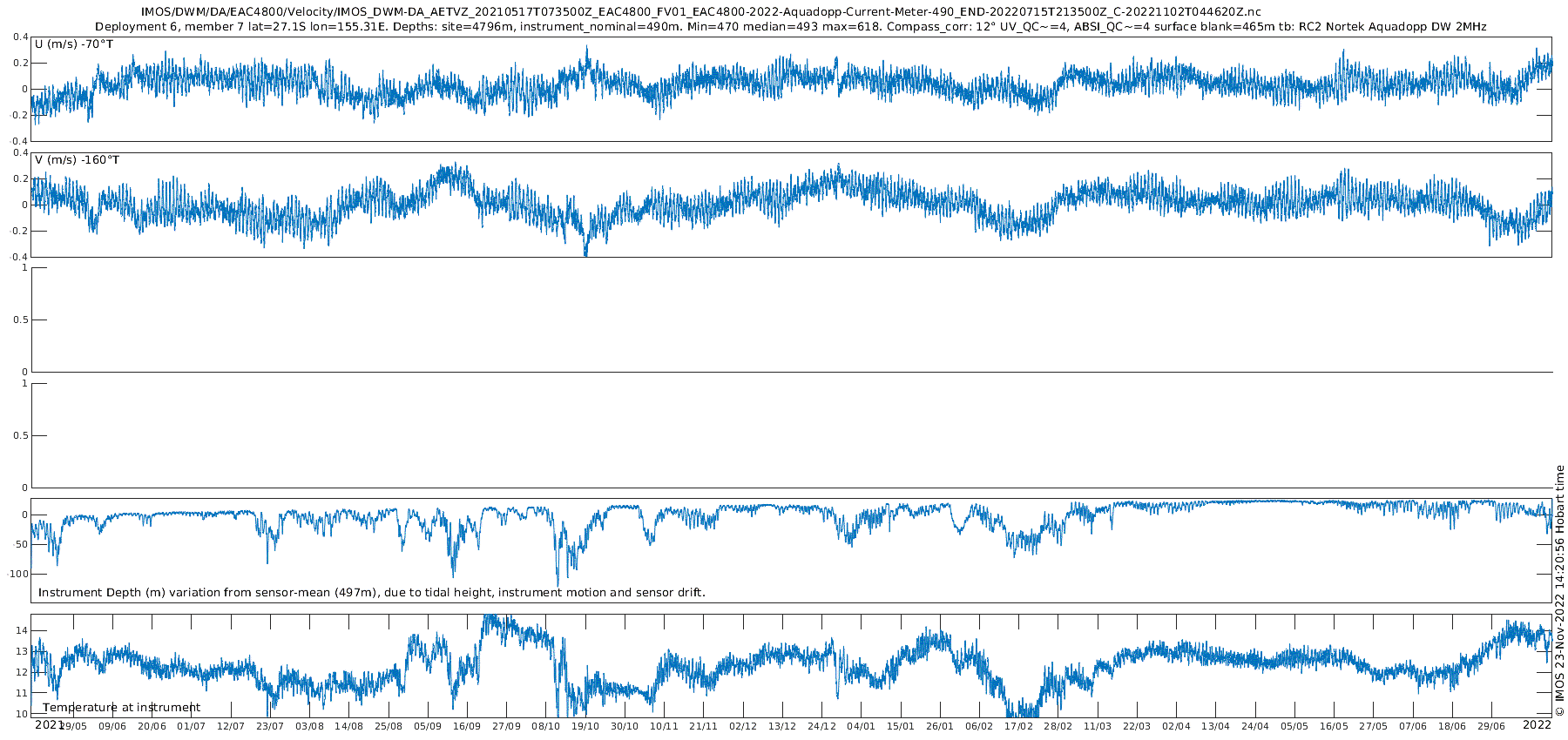This screenshot has width=1568, height=740.
Task: Click the '16/05' date tick label
Action: coord(1334,726)
